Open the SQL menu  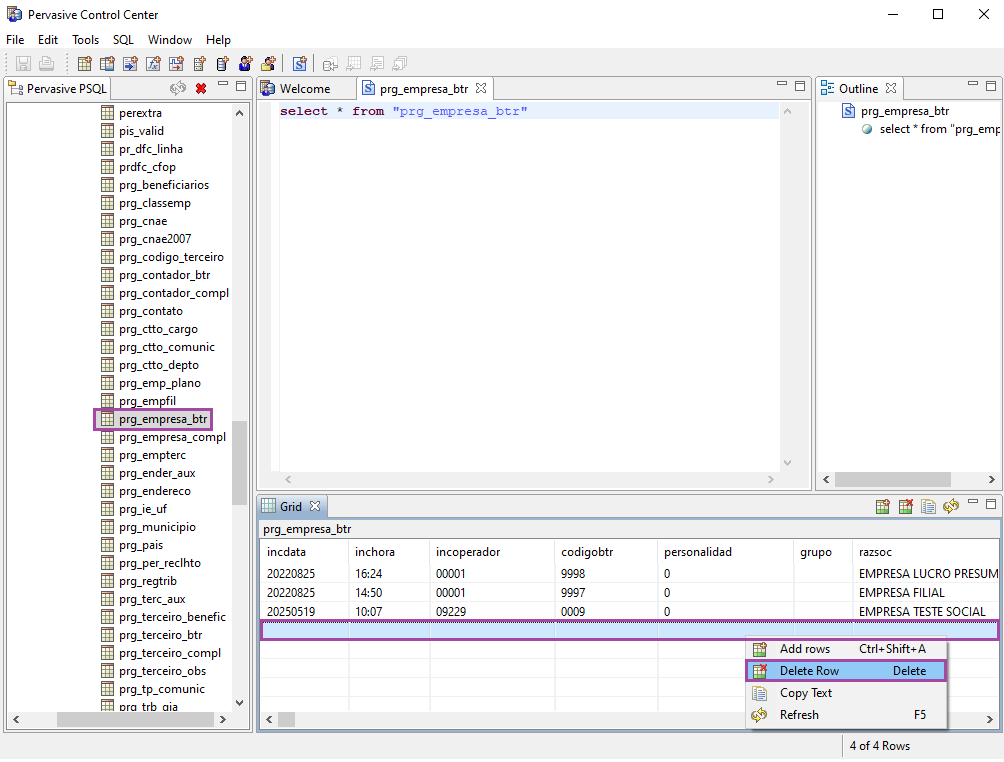point(123,40)
